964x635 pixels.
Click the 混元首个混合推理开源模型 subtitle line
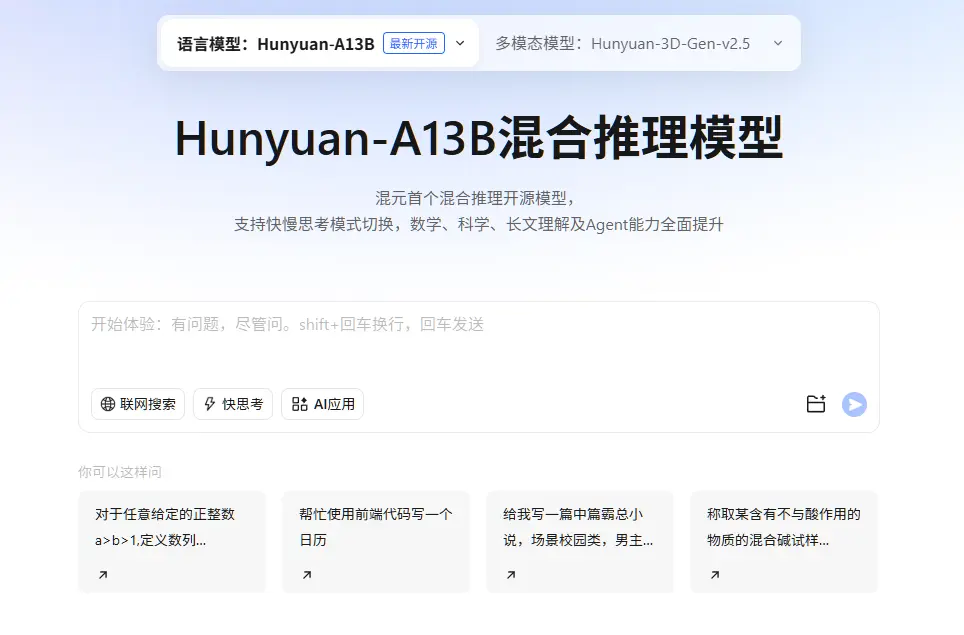(476, 198)
